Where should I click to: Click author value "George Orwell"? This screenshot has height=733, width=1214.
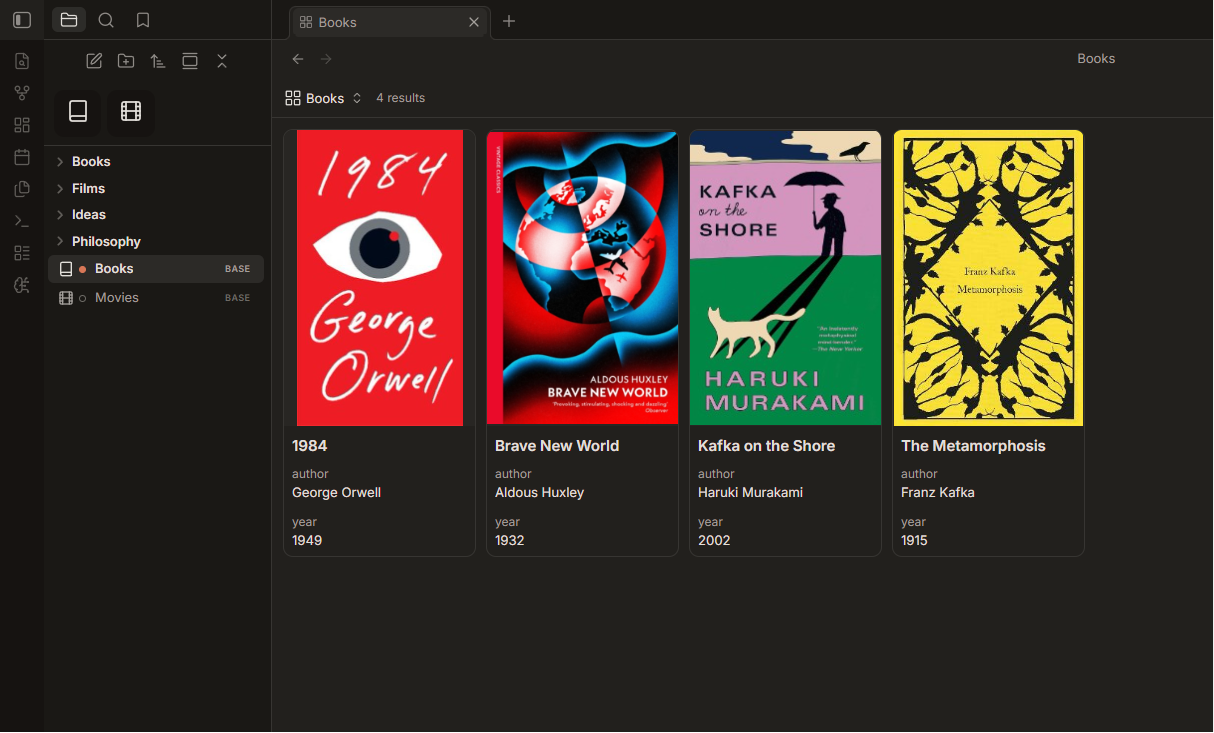pos(336,493)
